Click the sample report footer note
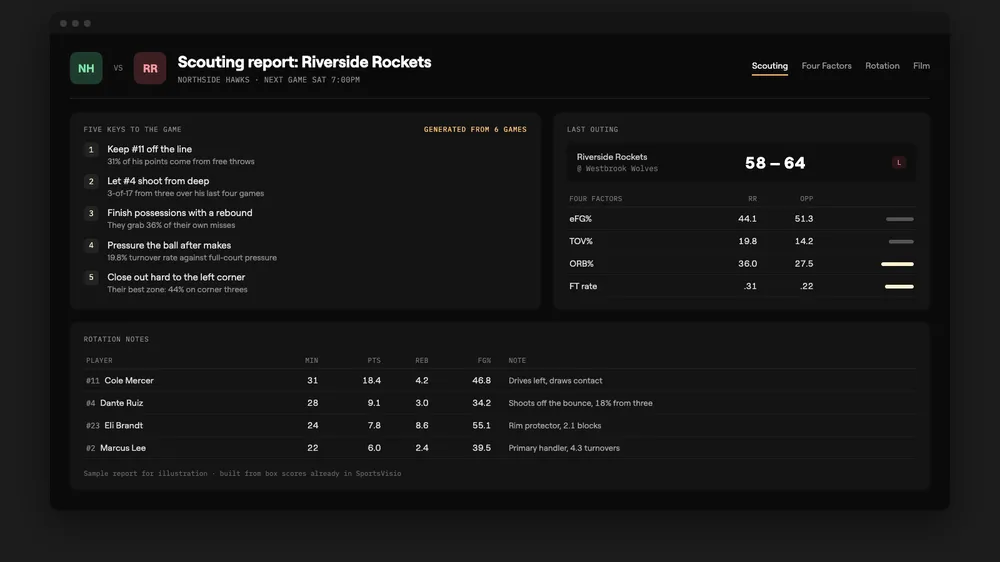The height and width of the screenshot is (562, 1000). pos(242,473)
